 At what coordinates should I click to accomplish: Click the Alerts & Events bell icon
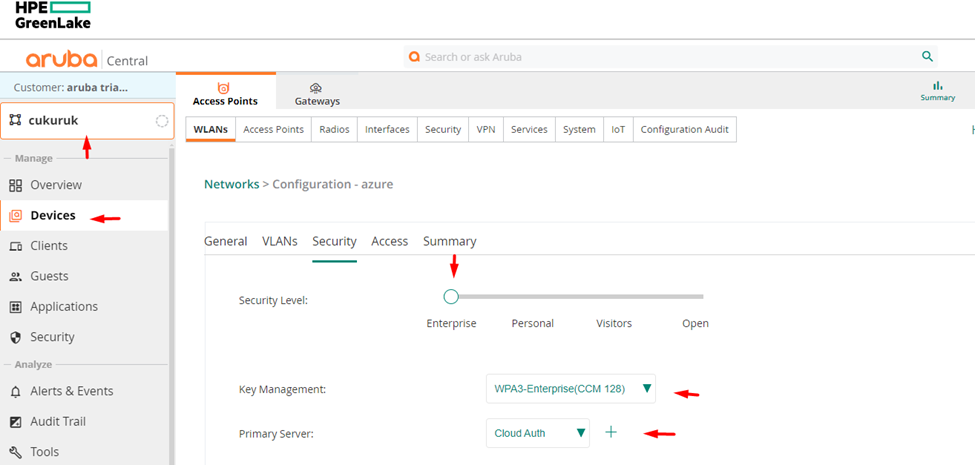pos(17,392)
